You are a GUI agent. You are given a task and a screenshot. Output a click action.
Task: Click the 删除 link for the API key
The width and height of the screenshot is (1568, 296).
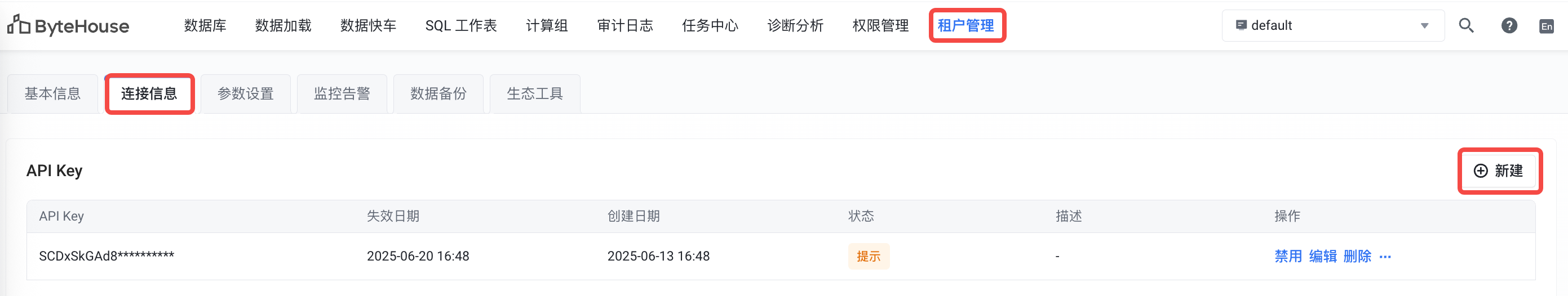tap(1357, 257)
